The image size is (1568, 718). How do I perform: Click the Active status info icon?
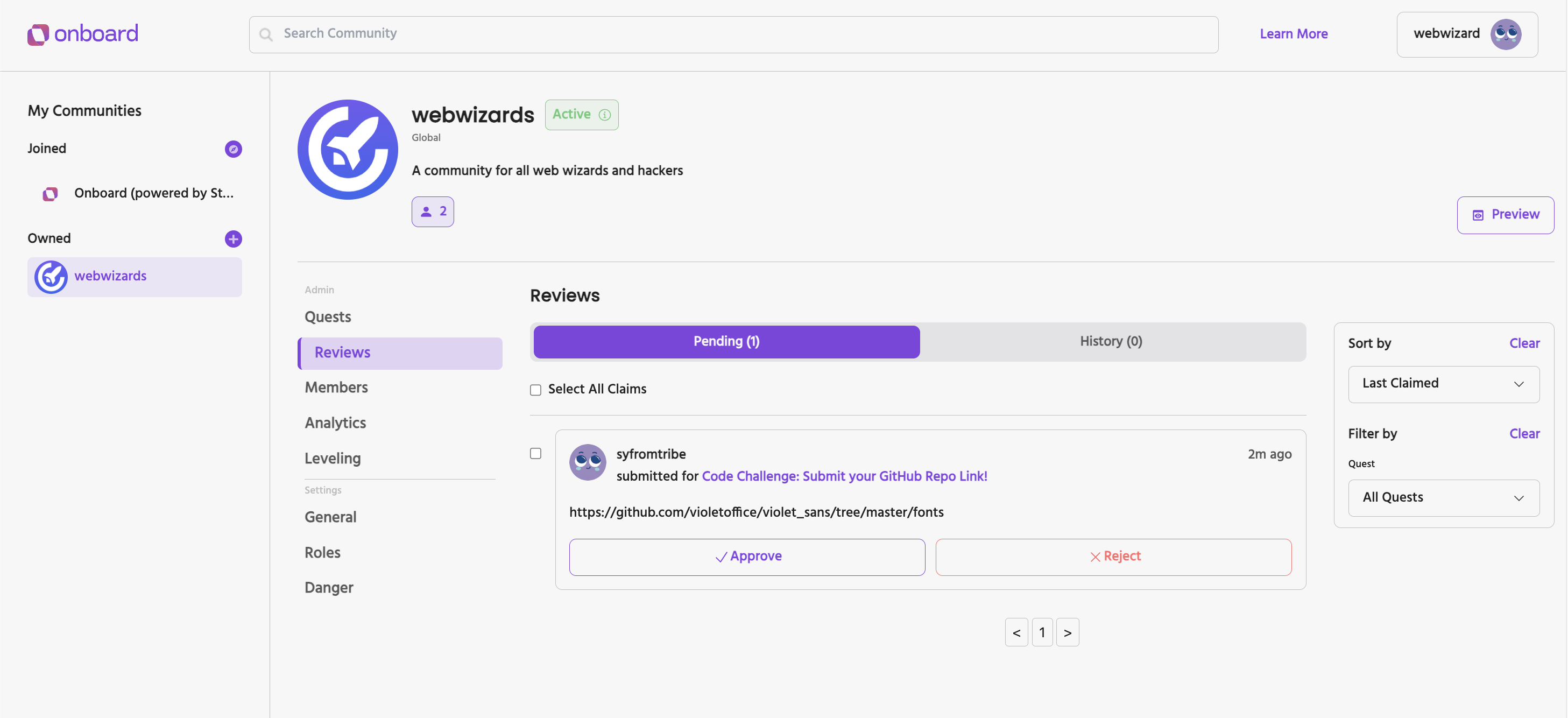pos(604,115)
